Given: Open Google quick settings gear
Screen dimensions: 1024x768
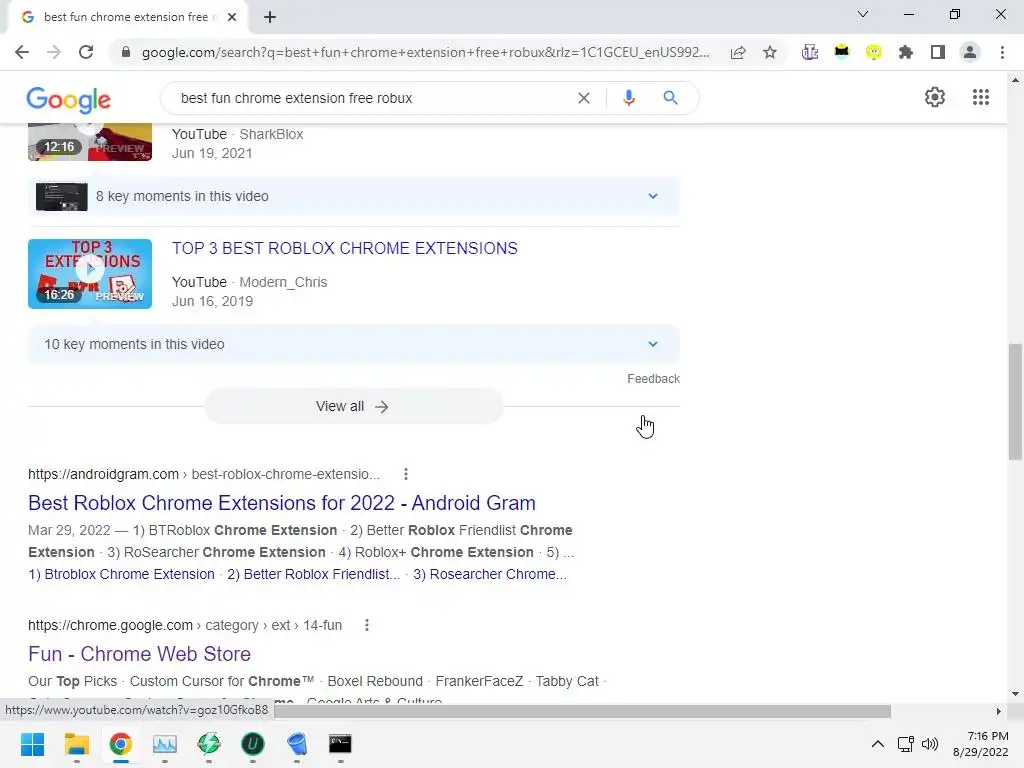Looking at the screenshot, I should click(935, 97).
